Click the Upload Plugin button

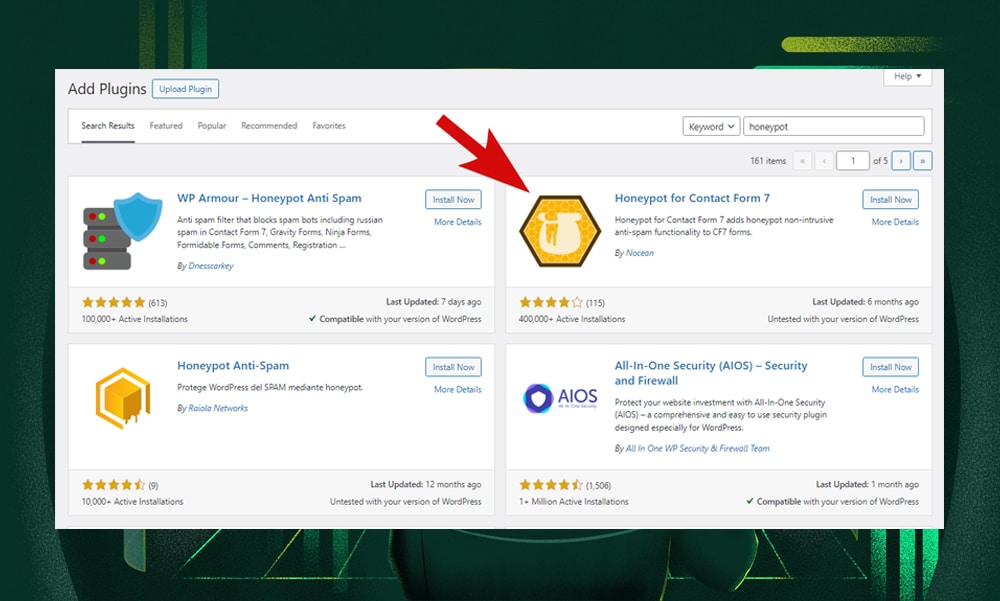(185, 89)
